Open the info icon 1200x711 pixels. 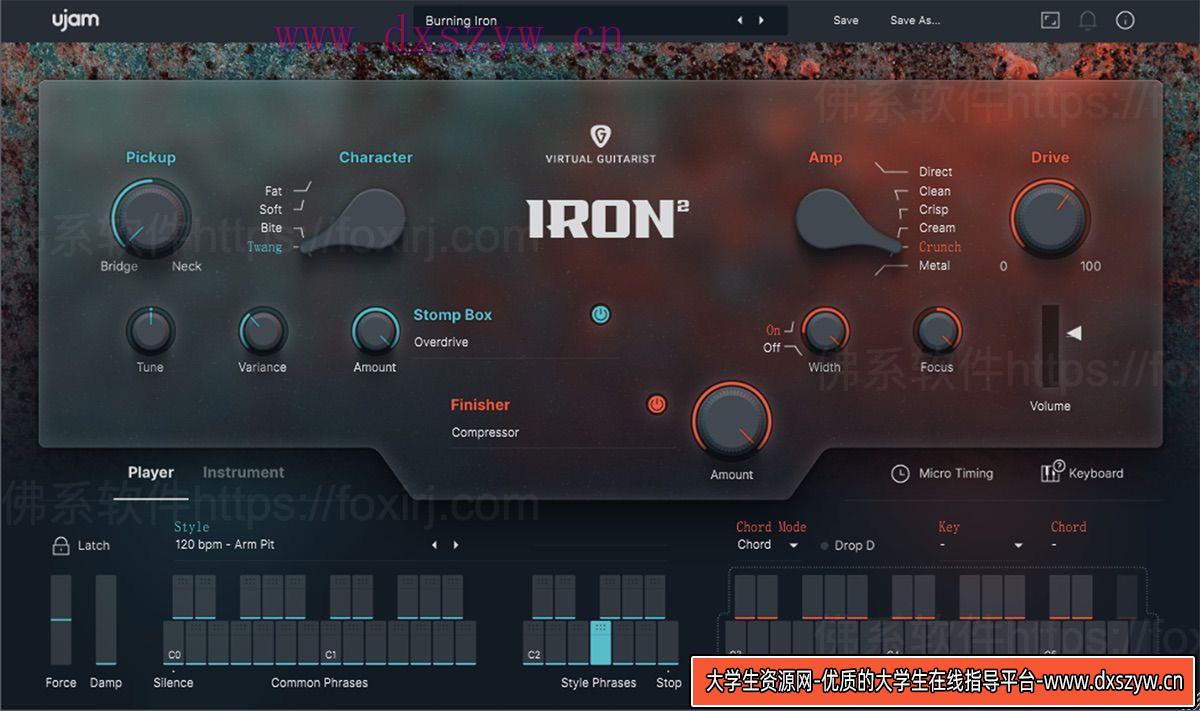tap(1125, 20)
